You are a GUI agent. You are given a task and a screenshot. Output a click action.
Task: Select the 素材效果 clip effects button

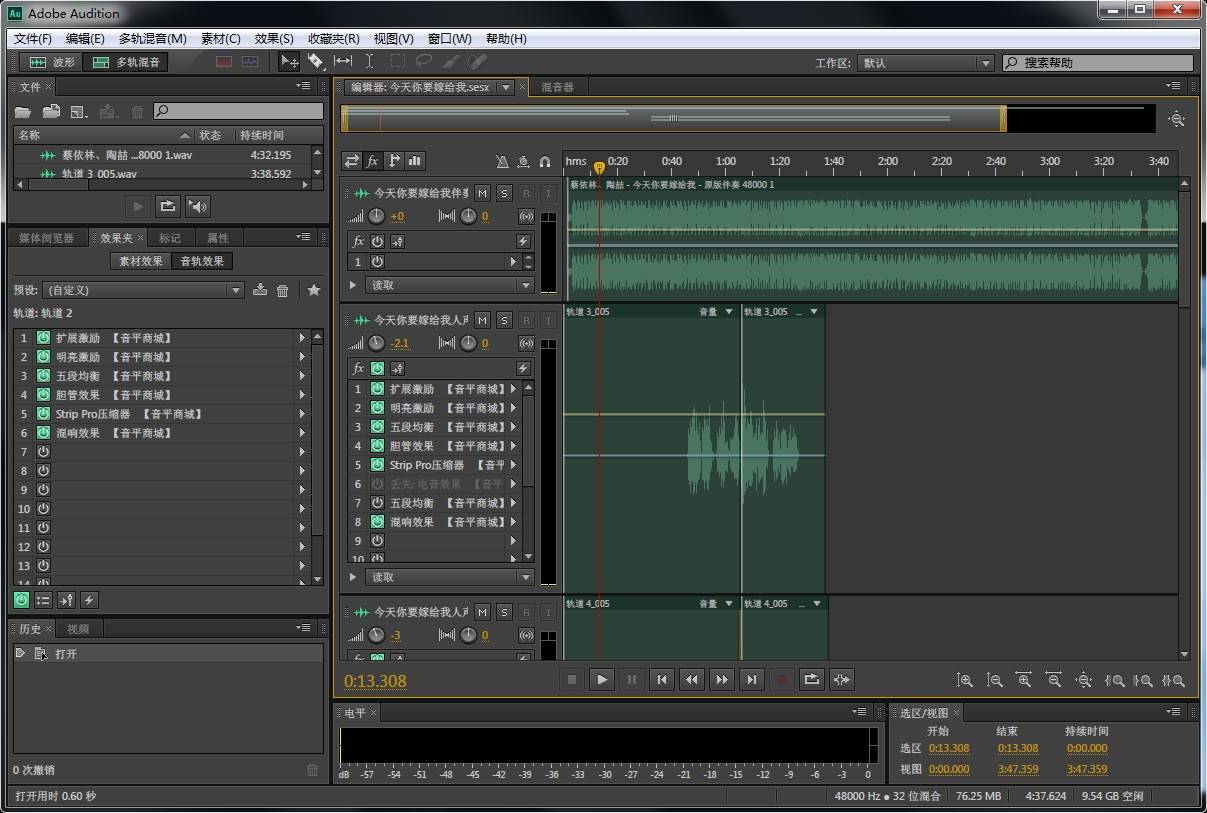141,261
